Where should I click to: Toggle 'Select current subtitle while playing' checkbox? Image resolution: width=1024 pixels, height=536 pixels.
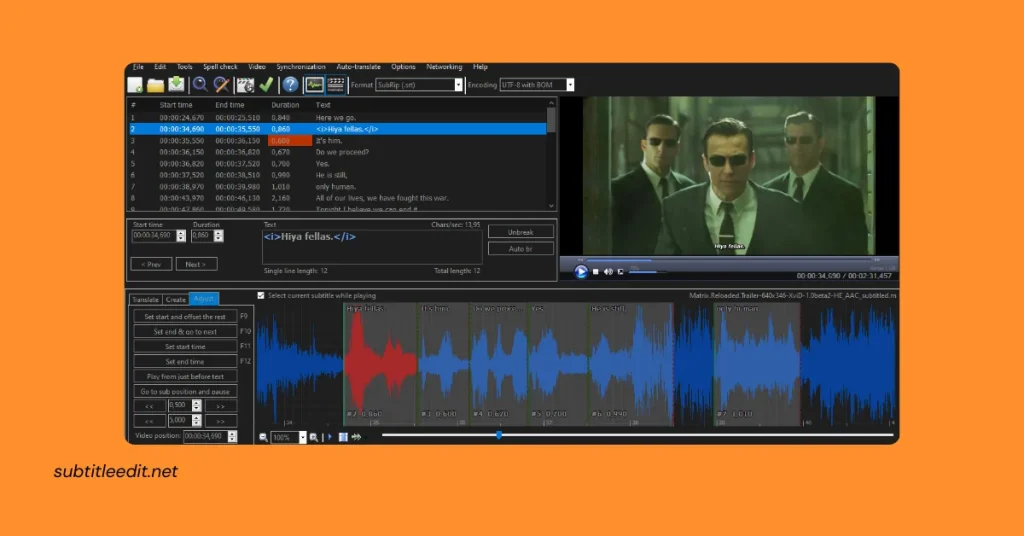point(262,296)
